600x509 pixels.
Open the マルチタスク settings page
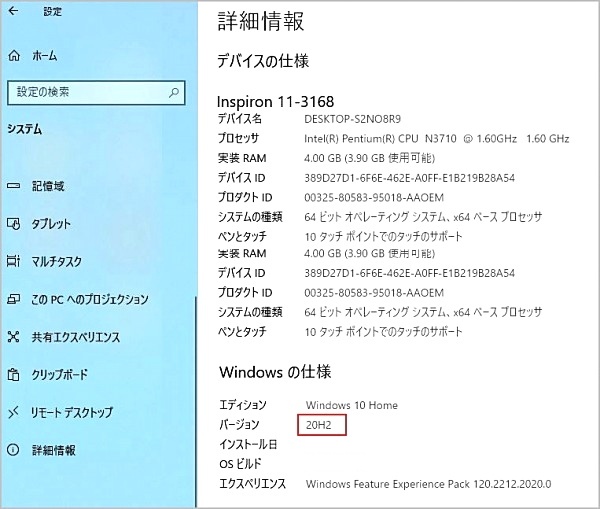pos(57,262)
